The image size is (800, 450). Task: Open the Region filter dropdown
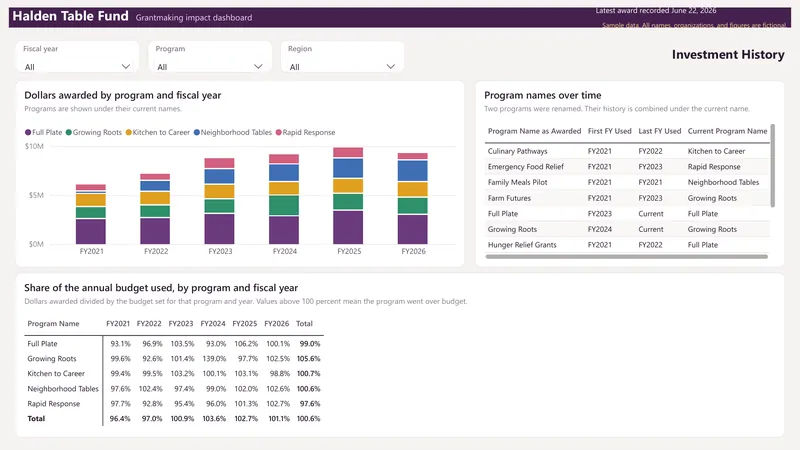pos(342,66)
